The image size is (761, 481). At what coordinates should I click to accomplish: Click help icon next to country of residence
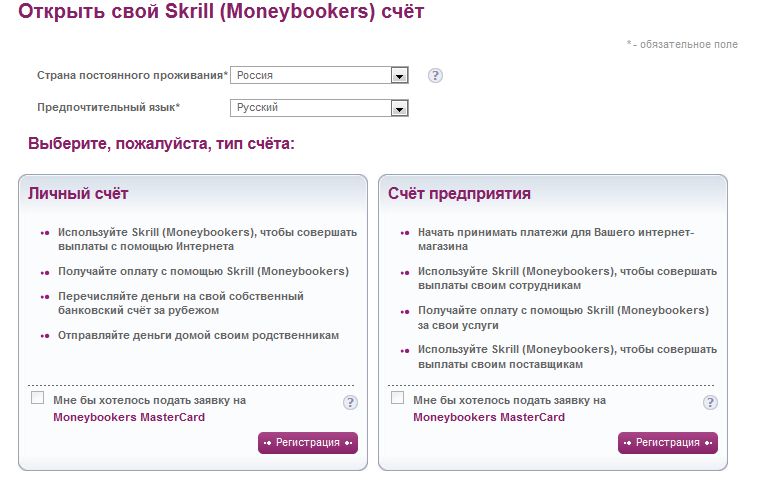[435, 76]
